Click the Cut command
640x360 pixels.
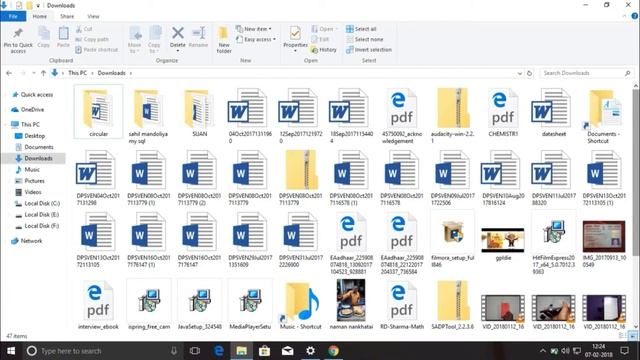pyautogui.click(x=84, y=29)
